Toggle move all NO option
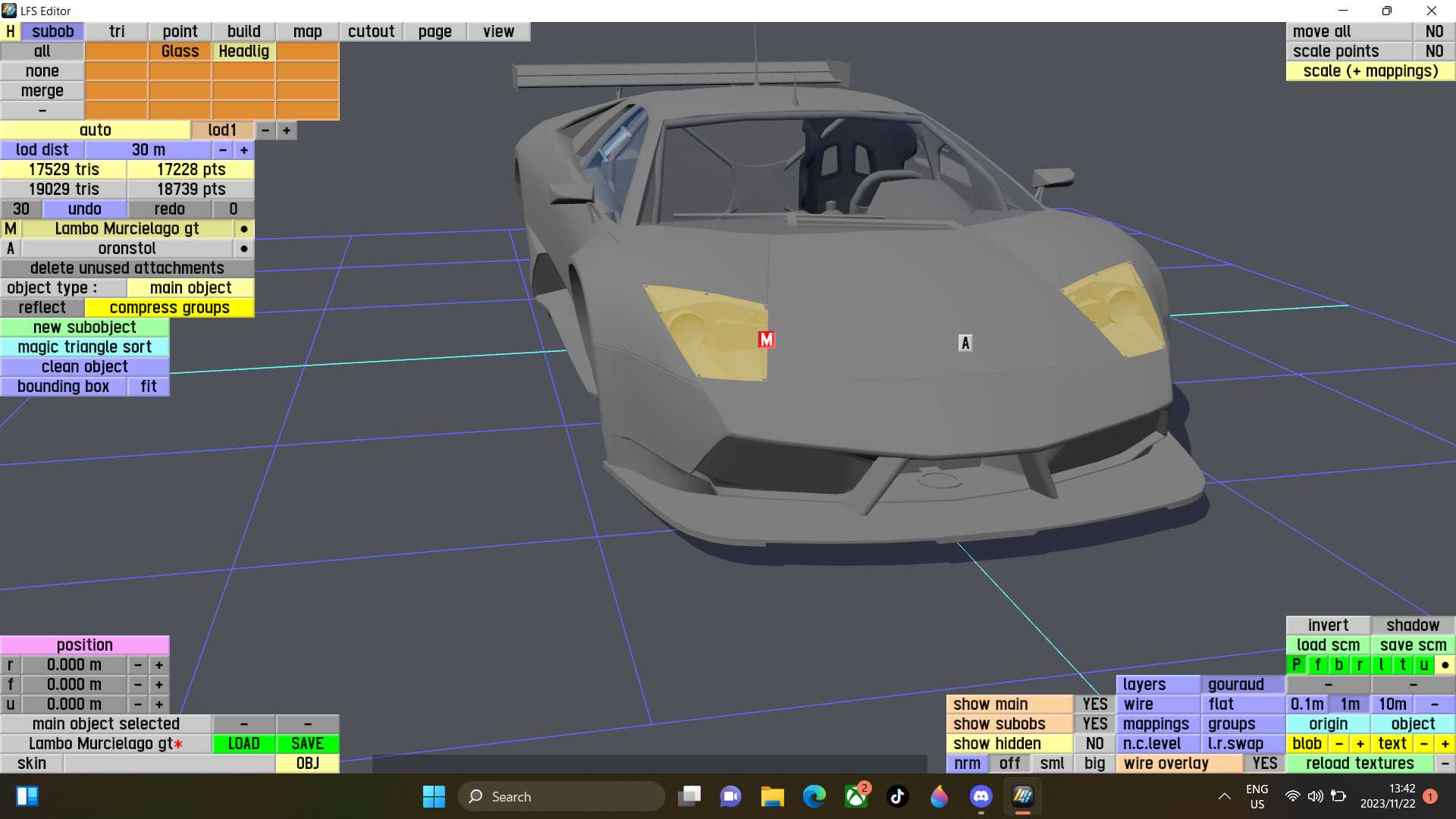The width and height of the screenshot is (1456, 819). (x=1433, y=32)
